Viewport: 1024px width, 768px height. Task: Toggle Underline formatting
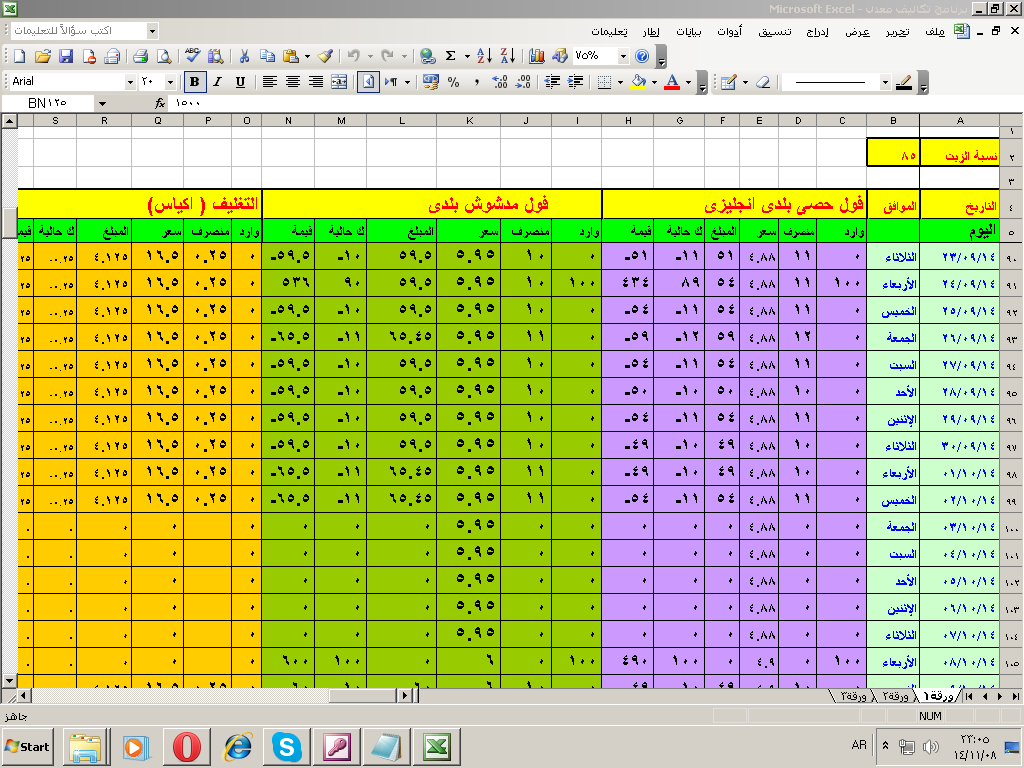coord(240,82)
